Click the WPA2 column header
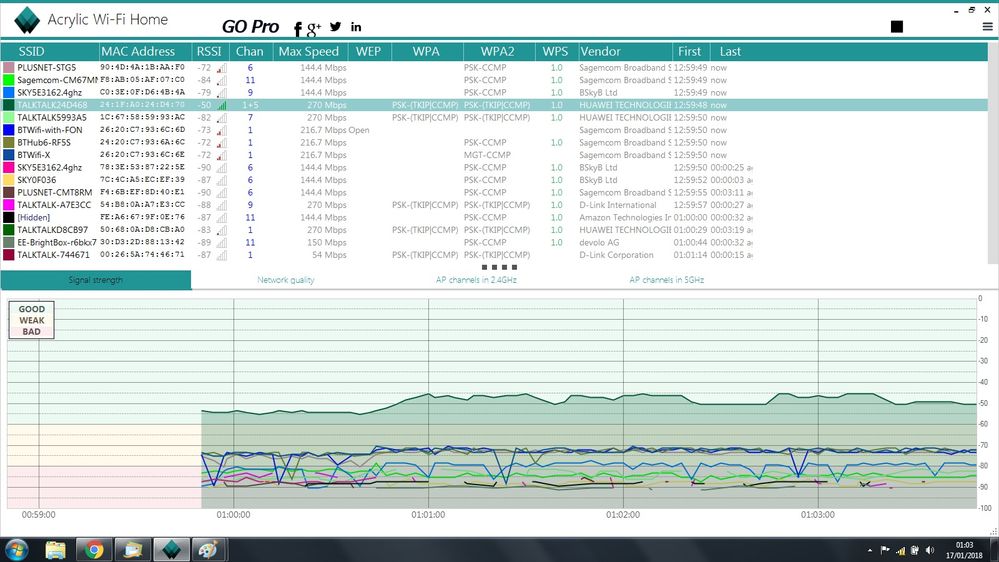 click(497, 52)
